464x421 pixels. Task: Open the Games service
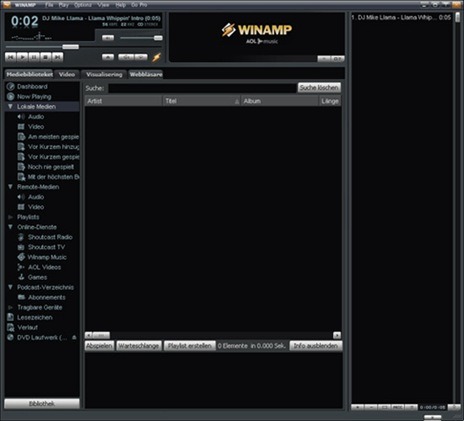pos(37,277)
